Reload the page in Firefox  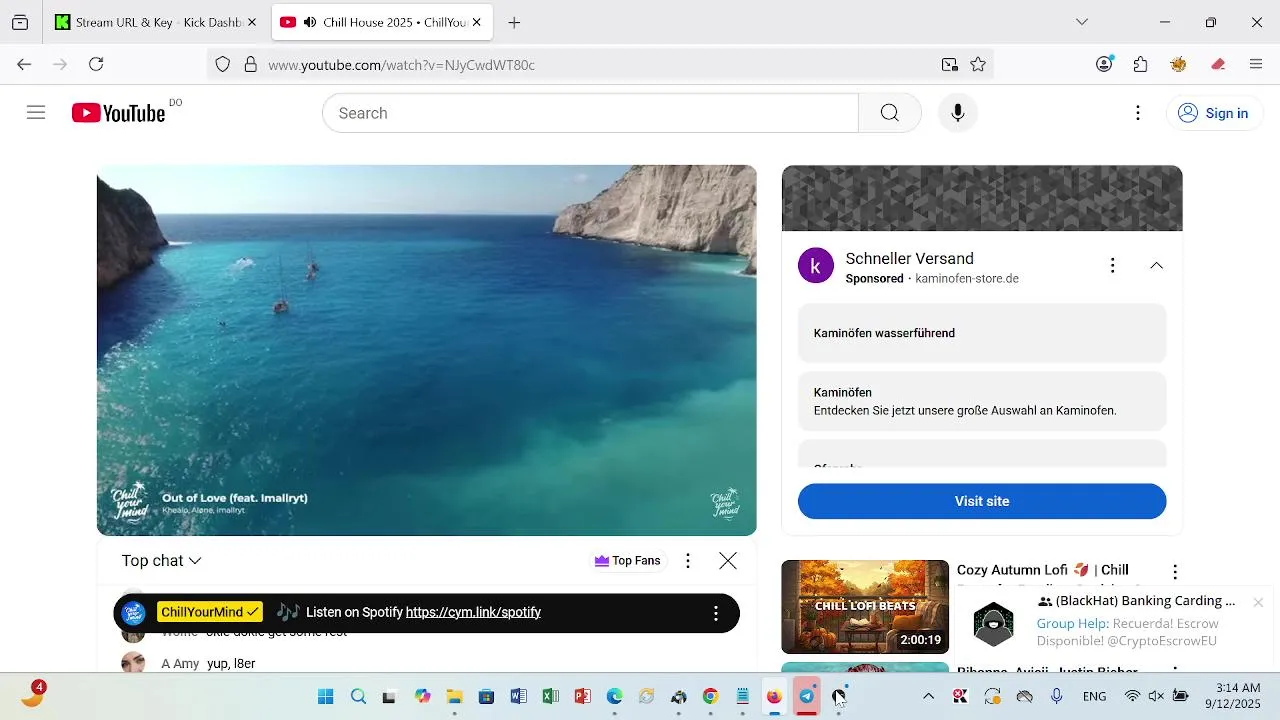(96, 64)
